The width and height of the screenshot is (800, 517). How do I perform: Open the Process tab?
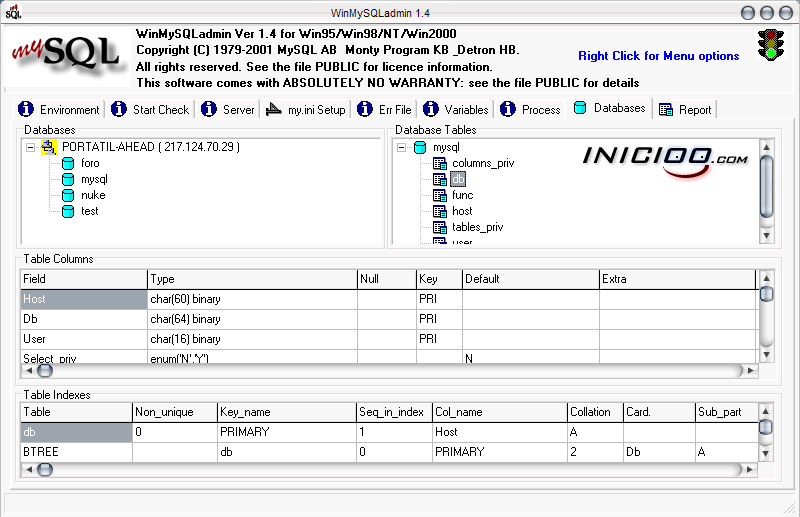(x=530, y=109)
